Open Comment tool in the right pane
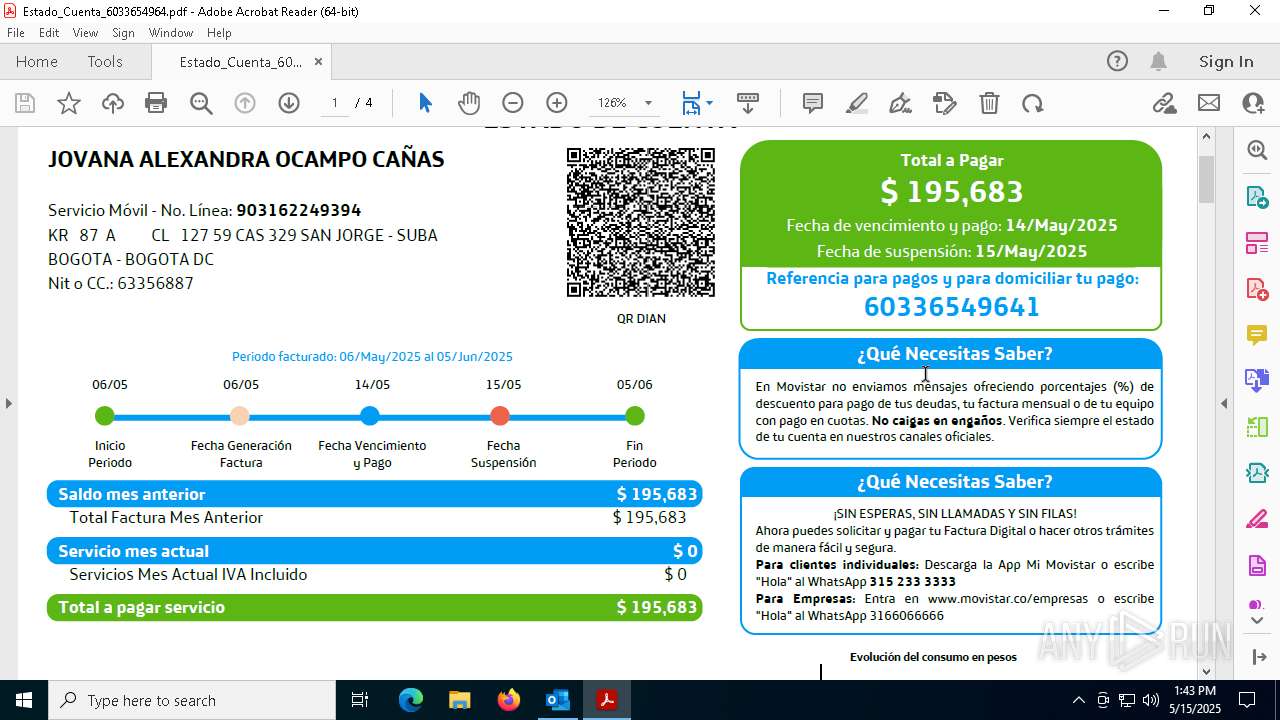The width and height of the screenshot is (1280, 720). tap(1257, 335)
